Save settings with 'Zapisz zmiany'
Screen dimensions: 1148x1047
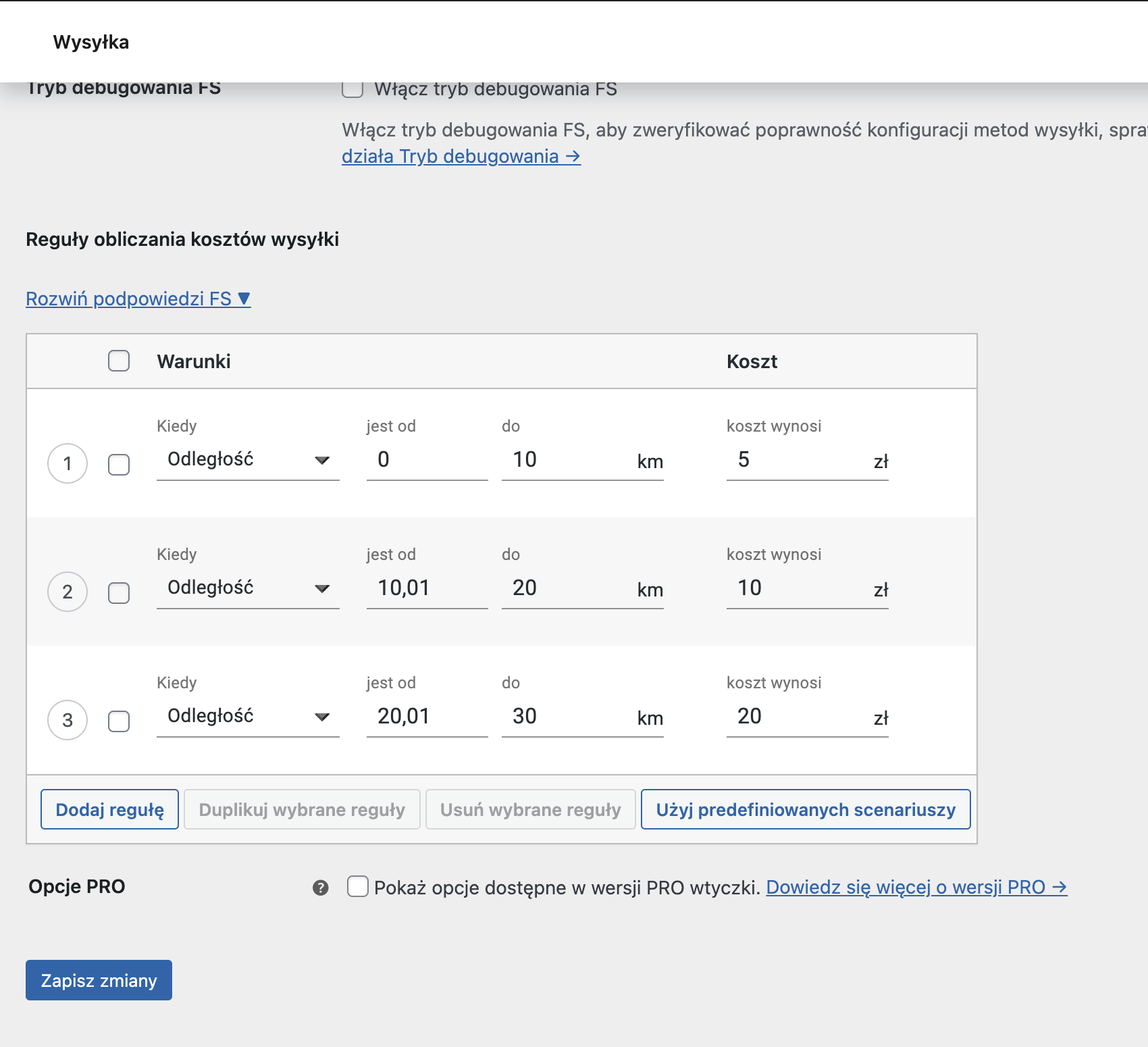(x=99, y=980)
